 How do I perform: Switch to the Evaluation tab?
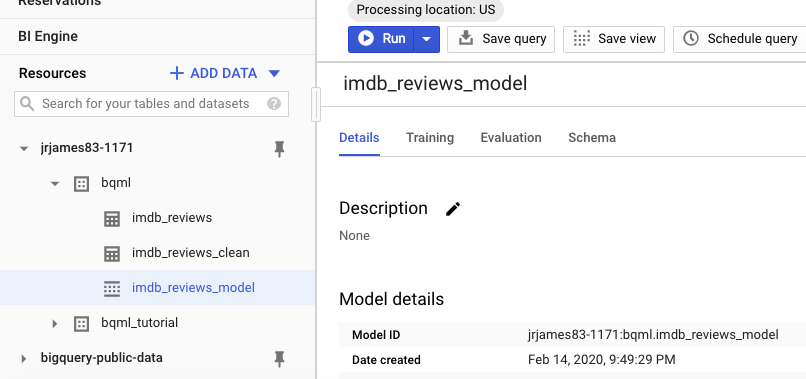pyautogui.click(x=511, y=138)
